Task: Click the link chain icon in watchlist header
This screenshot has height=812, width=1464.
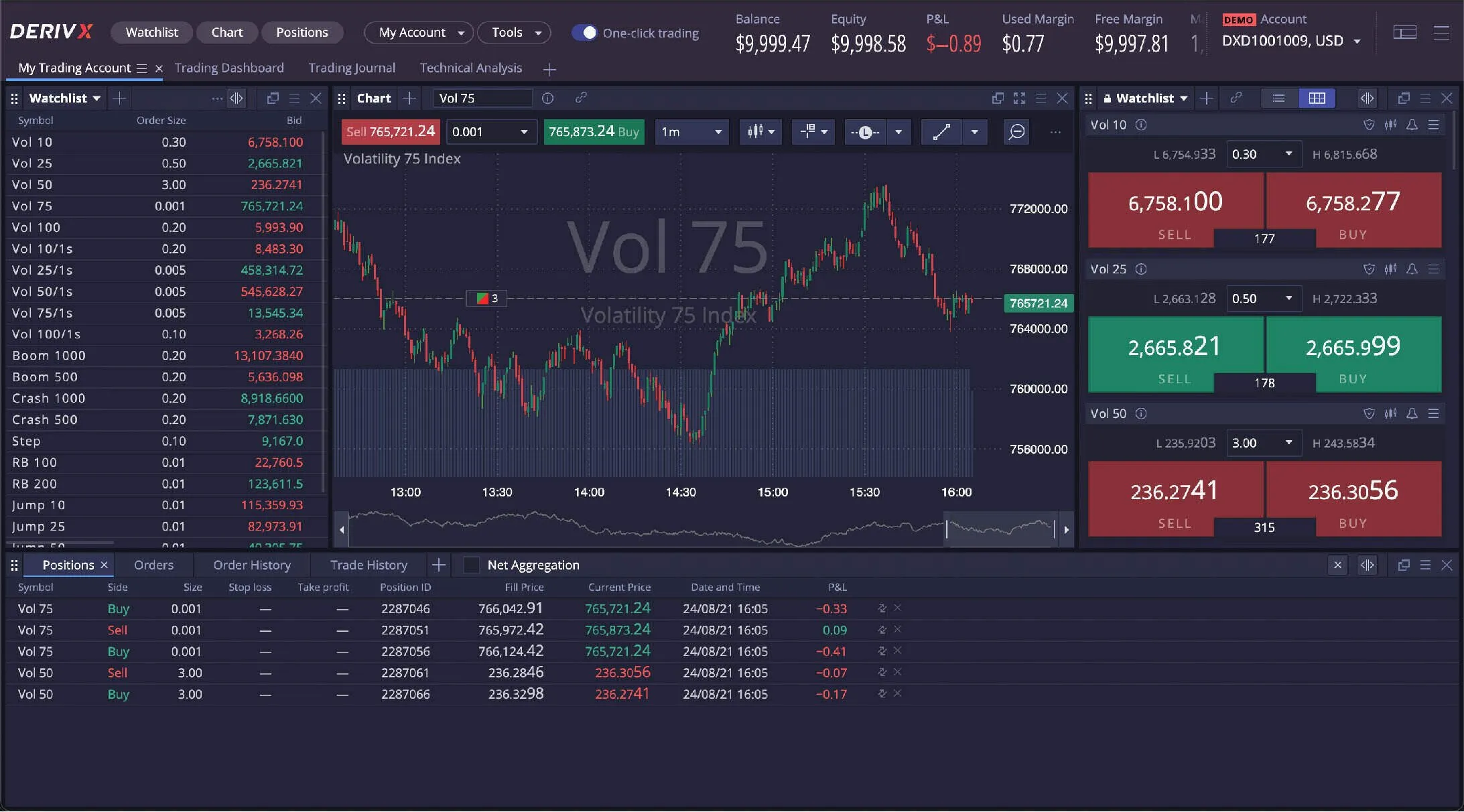Action: click(1237, 98)
